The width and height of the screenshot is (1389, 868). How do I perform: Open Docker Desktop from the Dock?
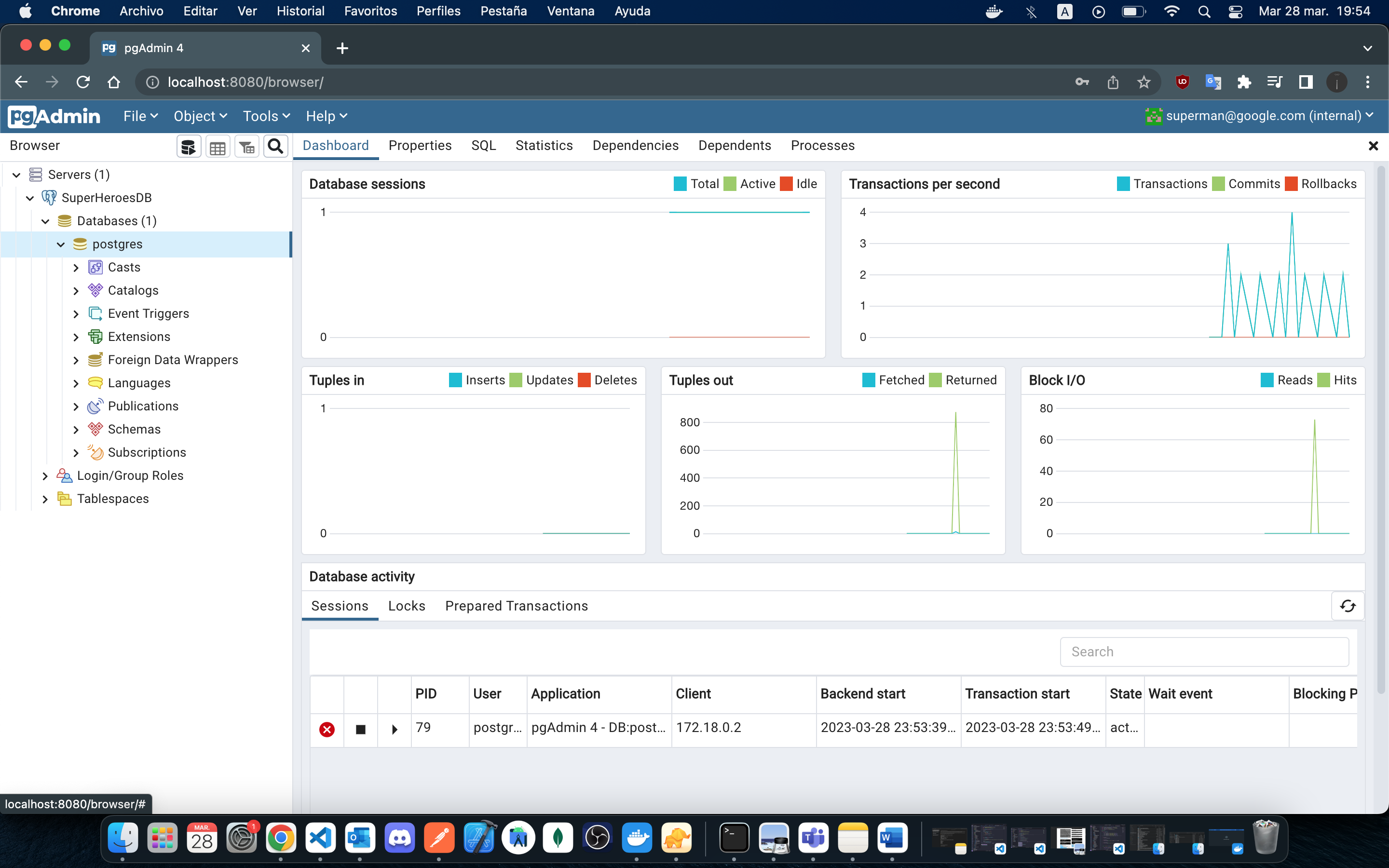tap(638, 838)
